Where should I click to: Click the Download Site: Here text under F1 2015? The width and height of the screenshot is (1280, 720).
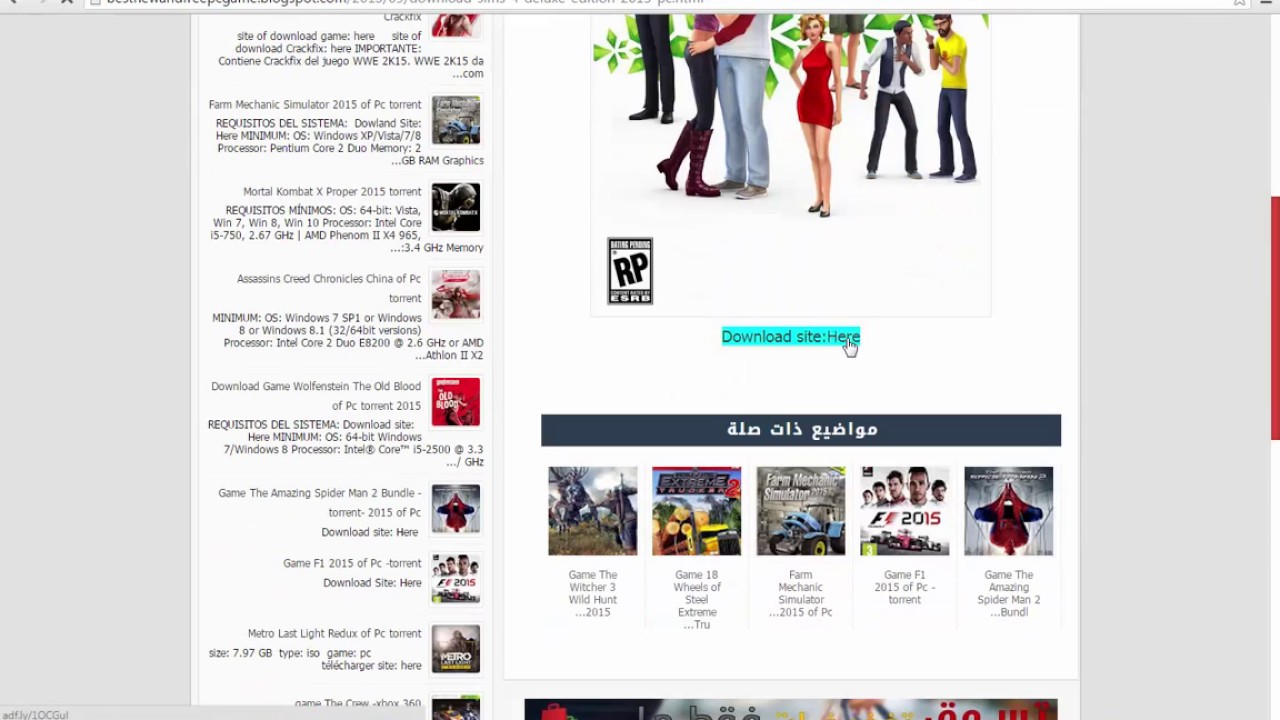point(372,583)
